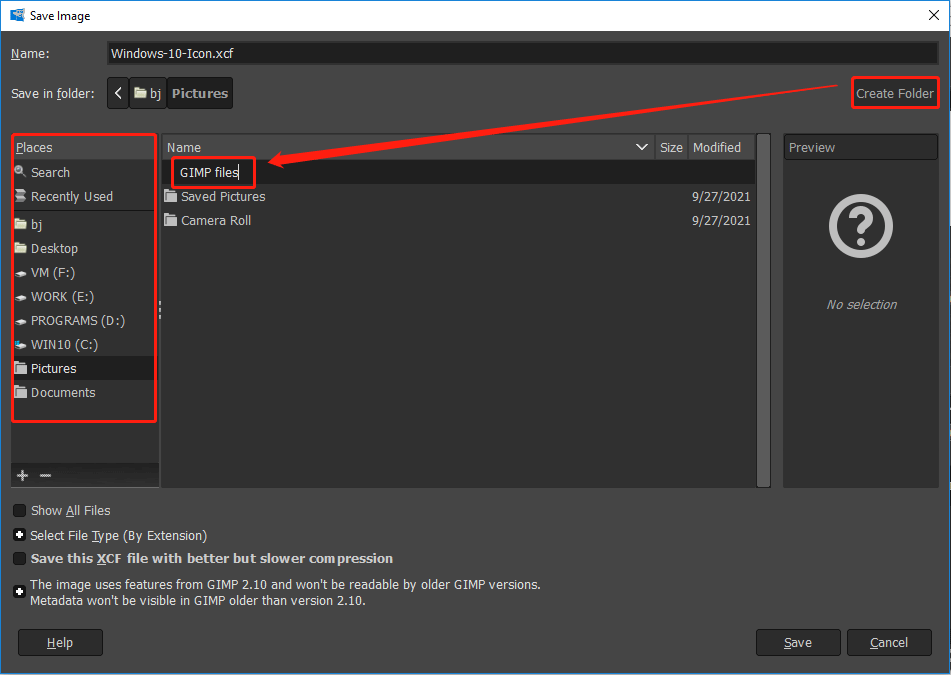The width and height of the screenshot is (951, 675).
Task: Click the back arrow in the folder path
Action: click(119, 93)
